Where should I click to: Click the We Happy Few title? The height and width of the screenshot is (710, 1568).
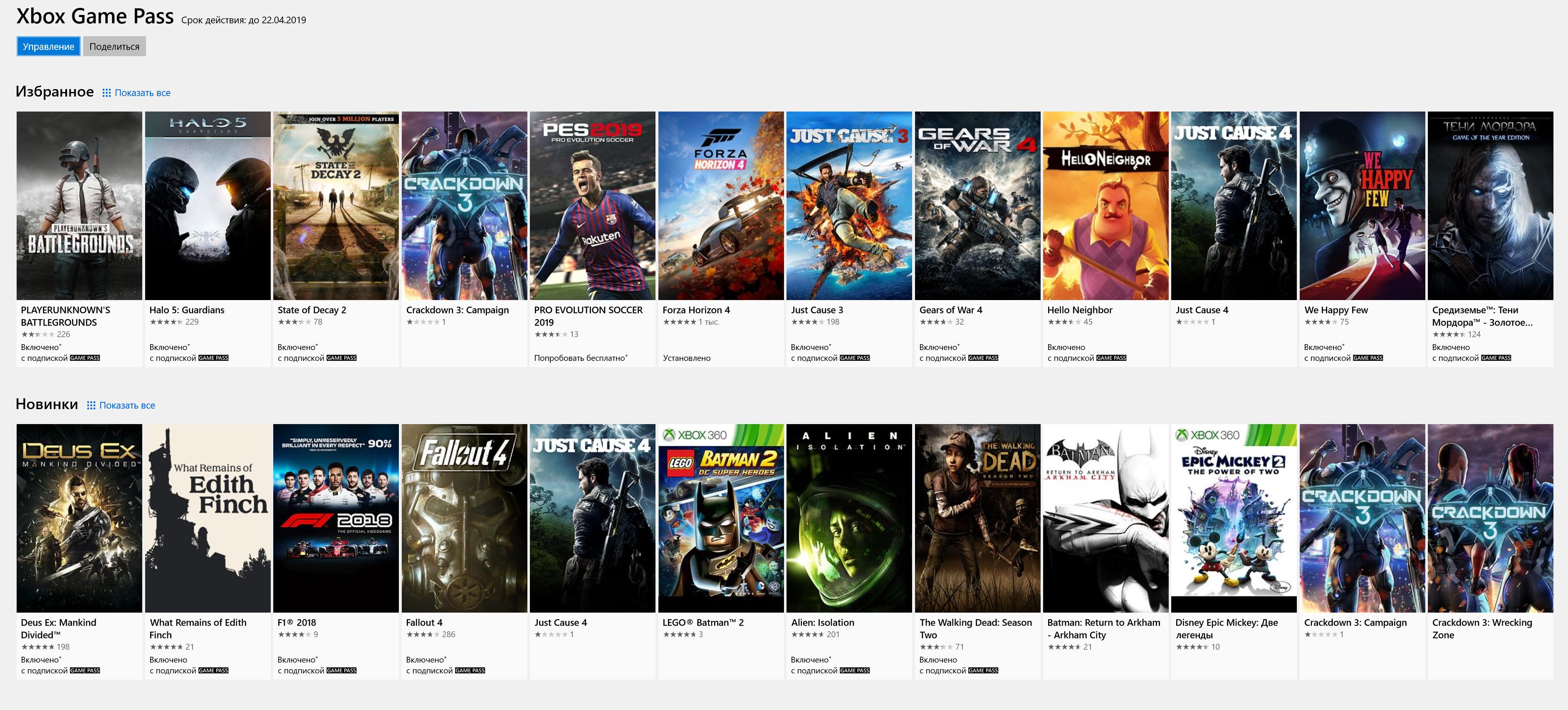tap(1336, 310)
